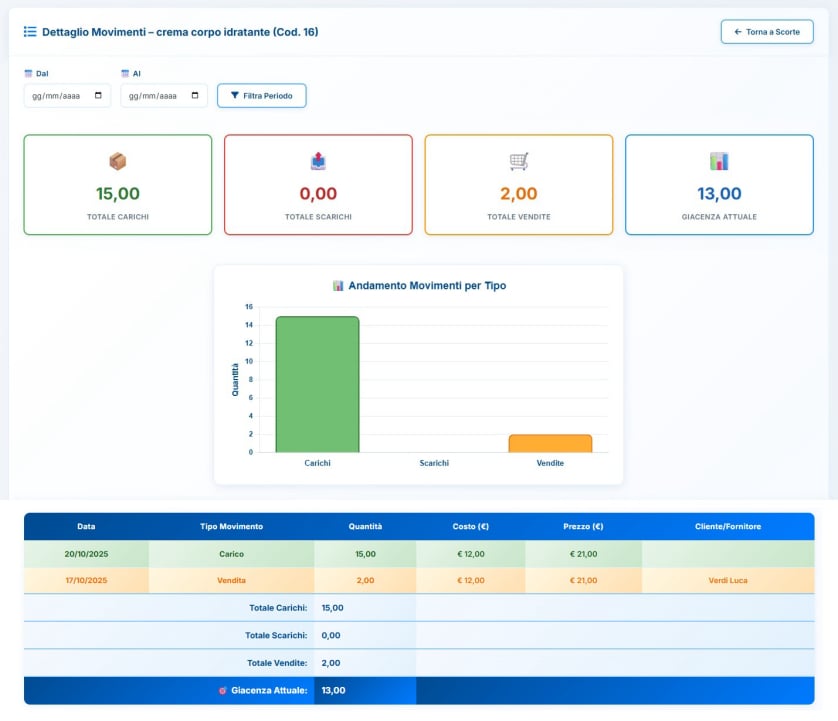This screenshot has width=838, height=721.
Task: Click the calendar icon next to Al label
Action: (125, 74)
